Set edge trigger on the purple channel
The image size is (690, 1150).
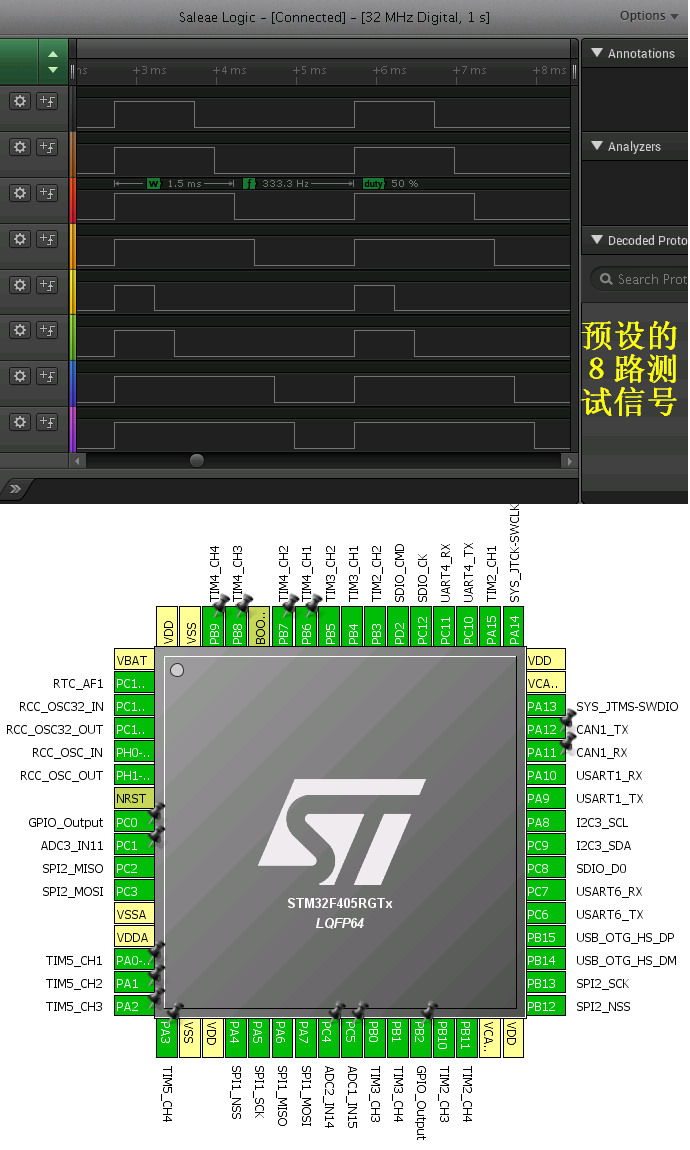(47, 422)
